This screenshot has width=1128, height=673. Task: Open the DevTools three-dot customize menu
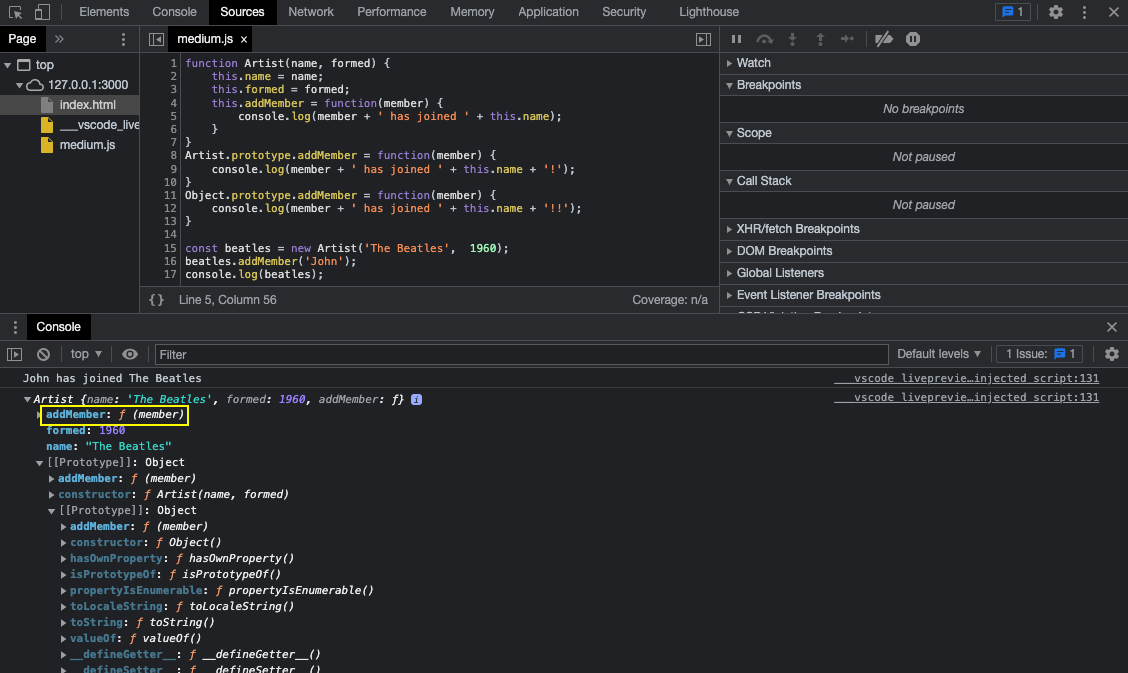click(x=1084, y=12)
